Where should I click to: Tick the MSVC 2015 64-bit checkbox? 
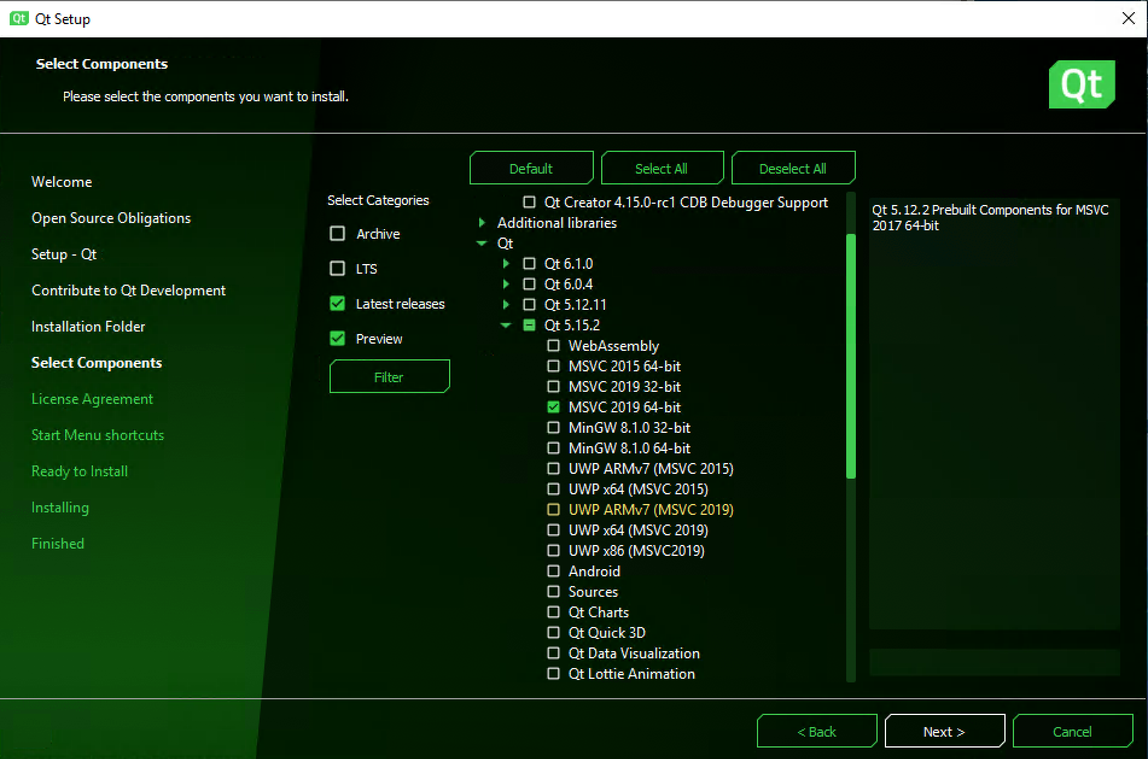tap(554, 366)
